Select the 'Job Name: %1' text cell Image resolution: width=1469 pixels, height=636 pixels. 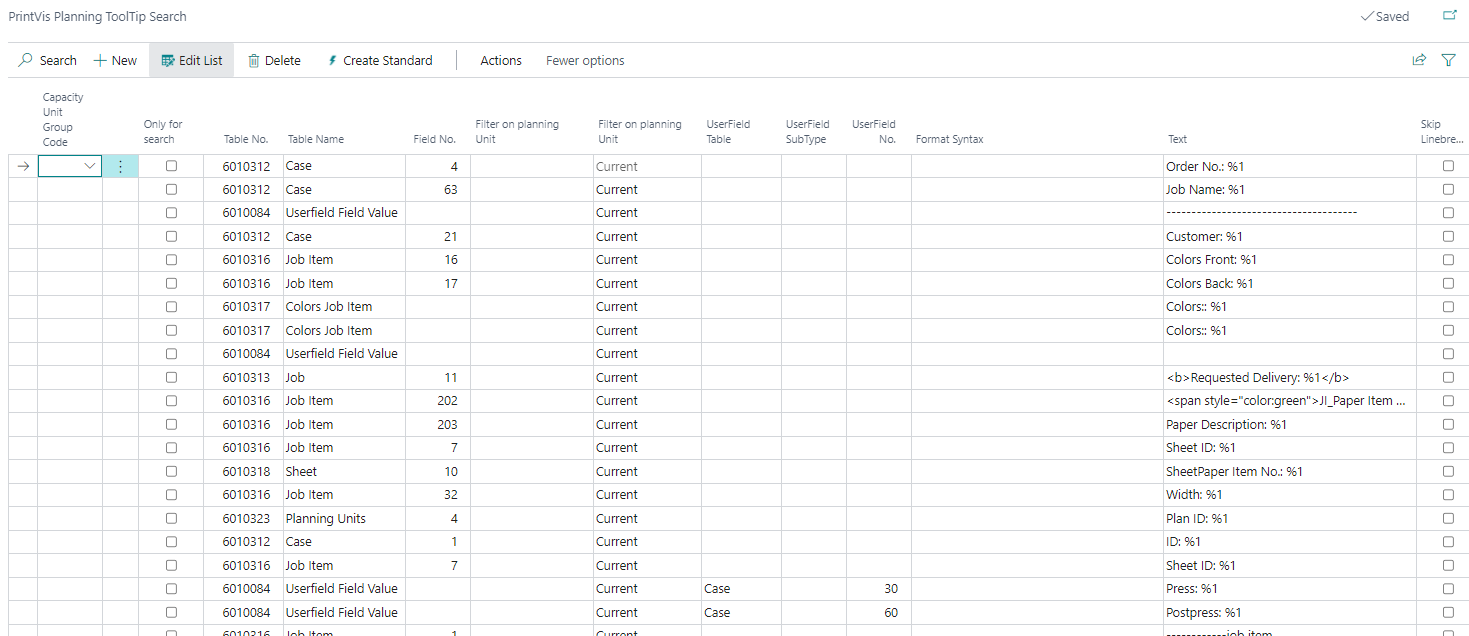point(1290,190)
